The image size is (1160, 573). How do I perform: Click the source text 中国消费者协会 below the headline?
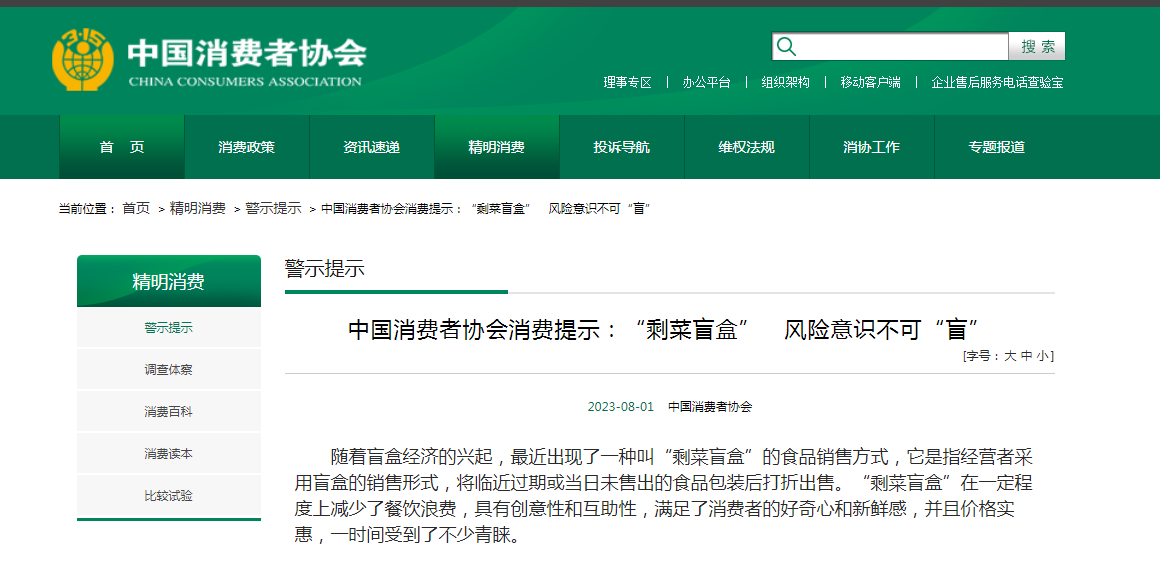coord(710,407)
